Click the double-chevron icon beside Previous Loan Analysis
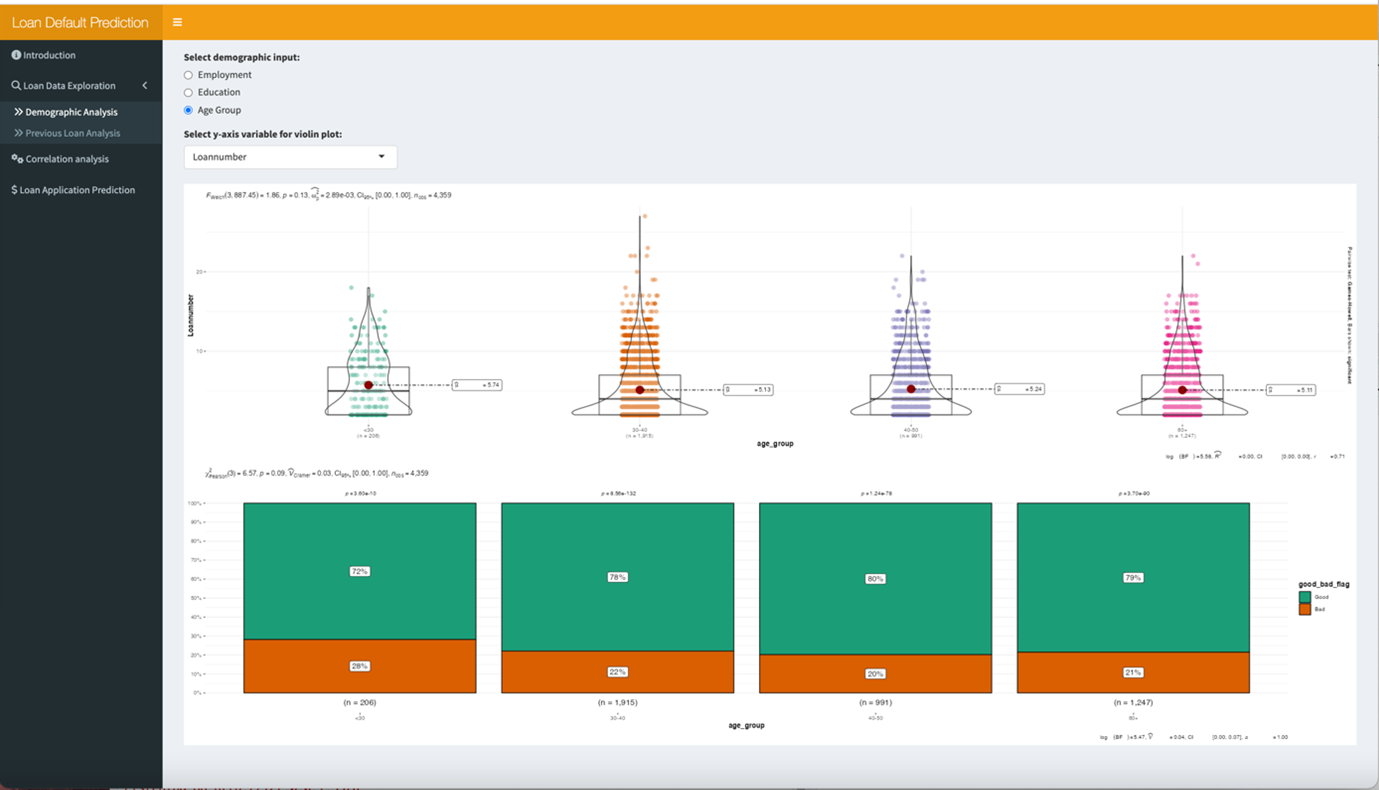 [18, 133]
